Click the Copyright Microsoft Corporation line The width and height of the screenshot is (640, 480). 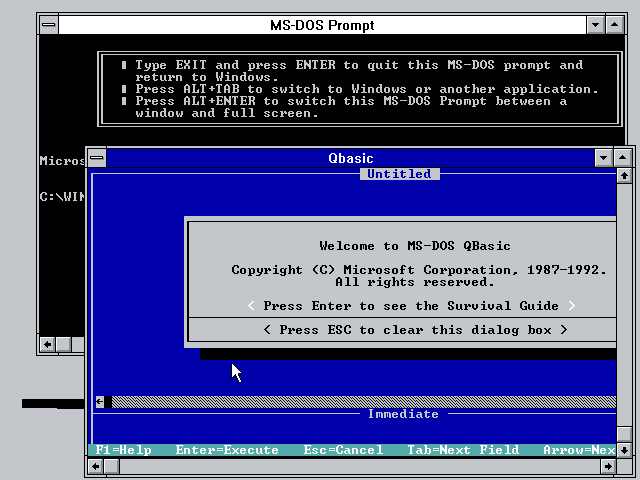coord(419,270)
